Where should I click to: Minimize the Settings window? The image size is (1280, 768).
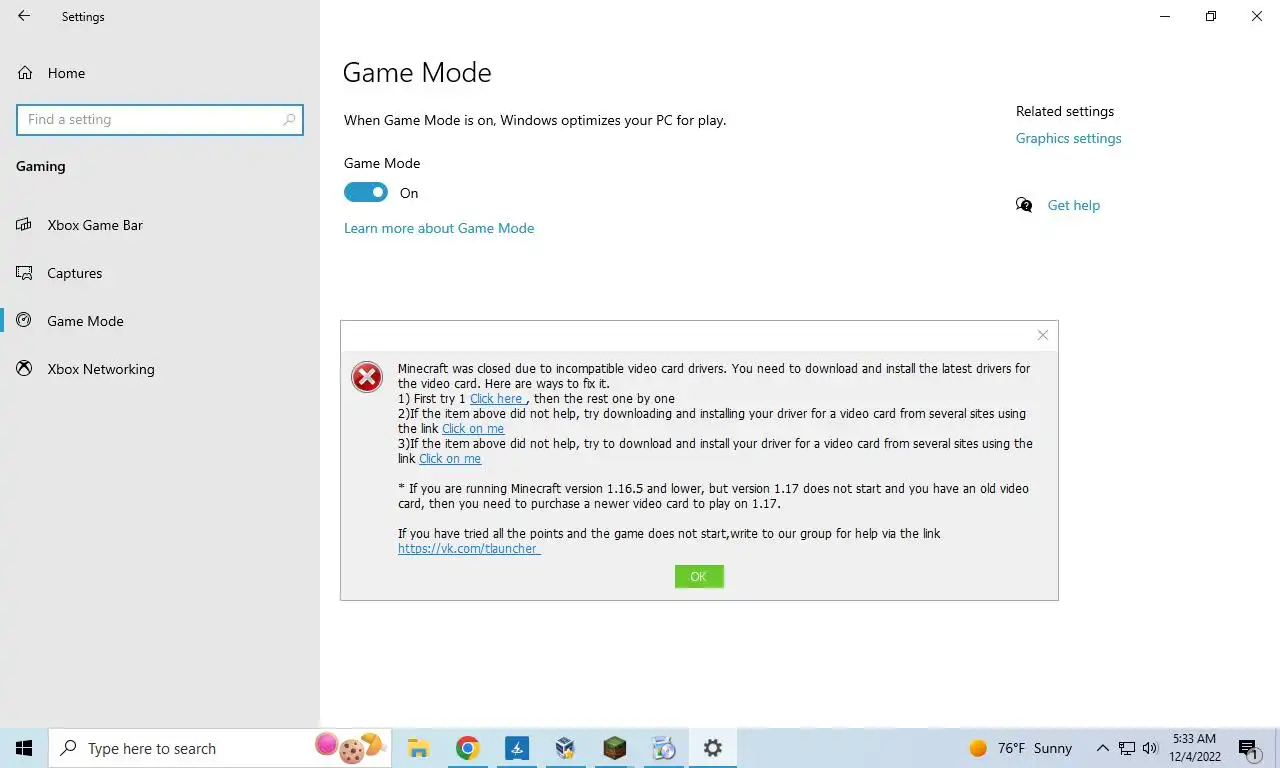[1165, 16]
